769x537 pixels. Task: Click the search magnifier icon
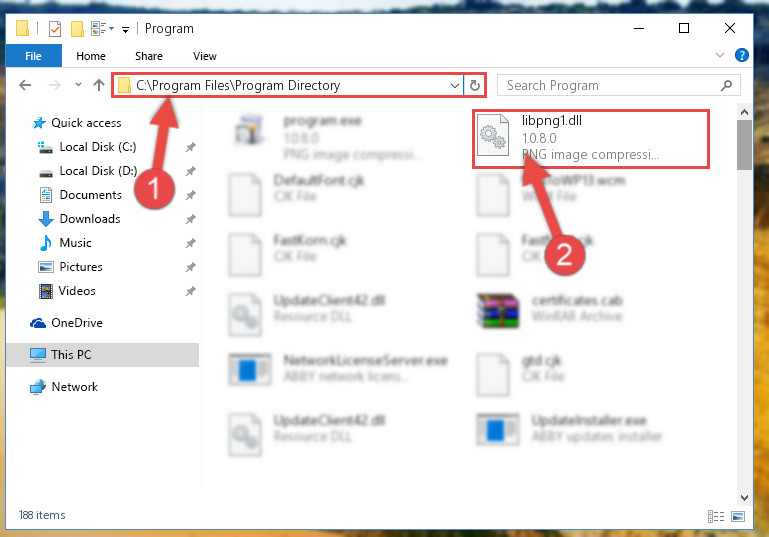tap(726, 85)
